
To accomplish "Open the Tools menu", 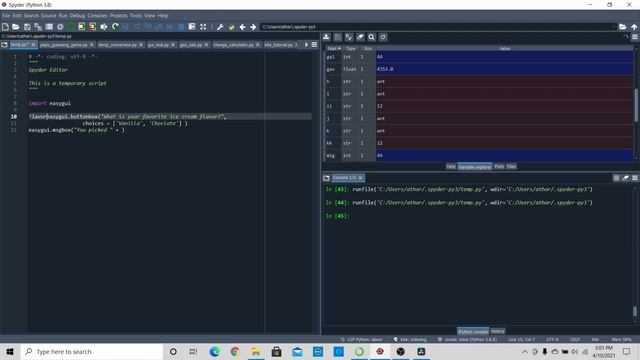I will (x=136, y=16).
